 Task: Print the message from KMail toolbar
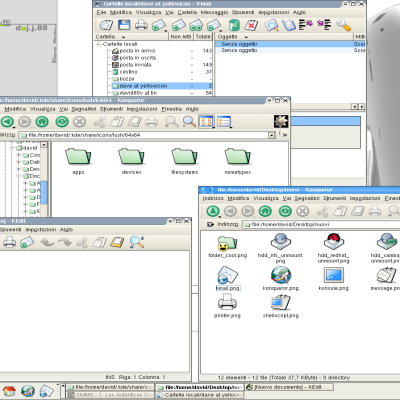pyautogui.click(x=141, y=25)
